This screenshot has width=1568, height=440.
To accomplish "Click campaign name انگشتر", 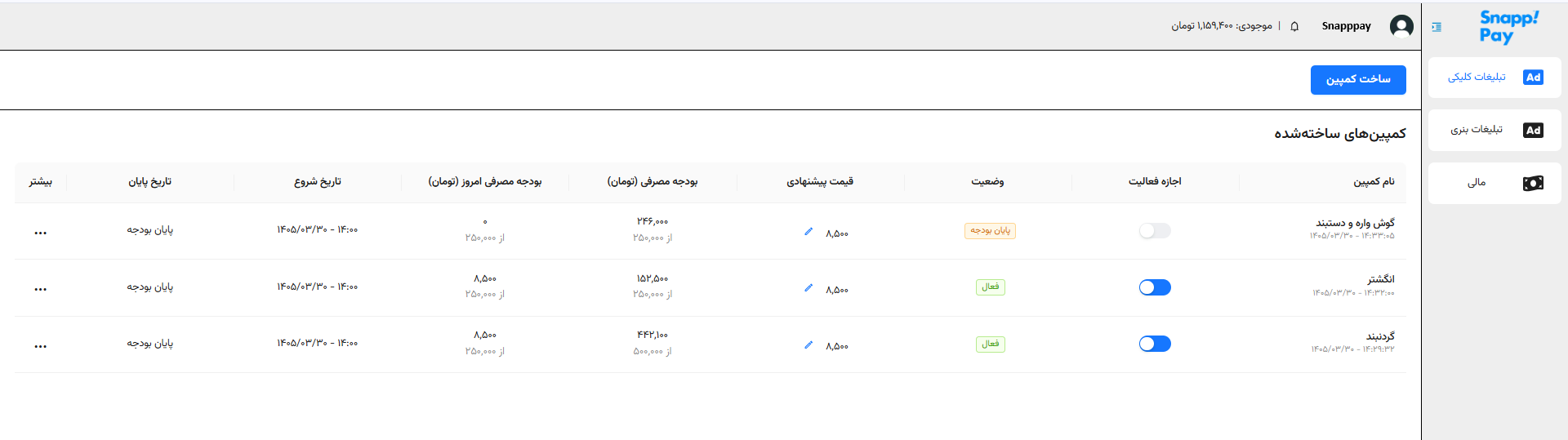I will (1381, 279).
